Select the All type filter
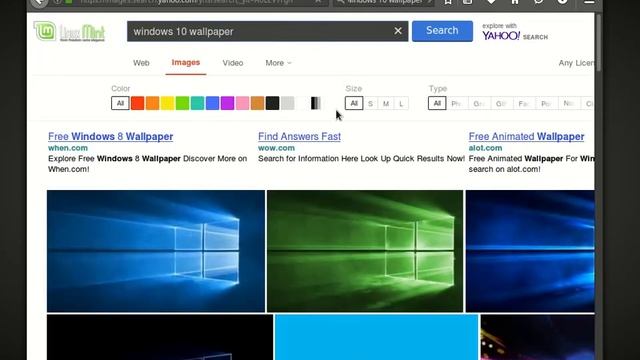This screenshot has width=640, height=360. pyautogui.click(x=437, y=103)
